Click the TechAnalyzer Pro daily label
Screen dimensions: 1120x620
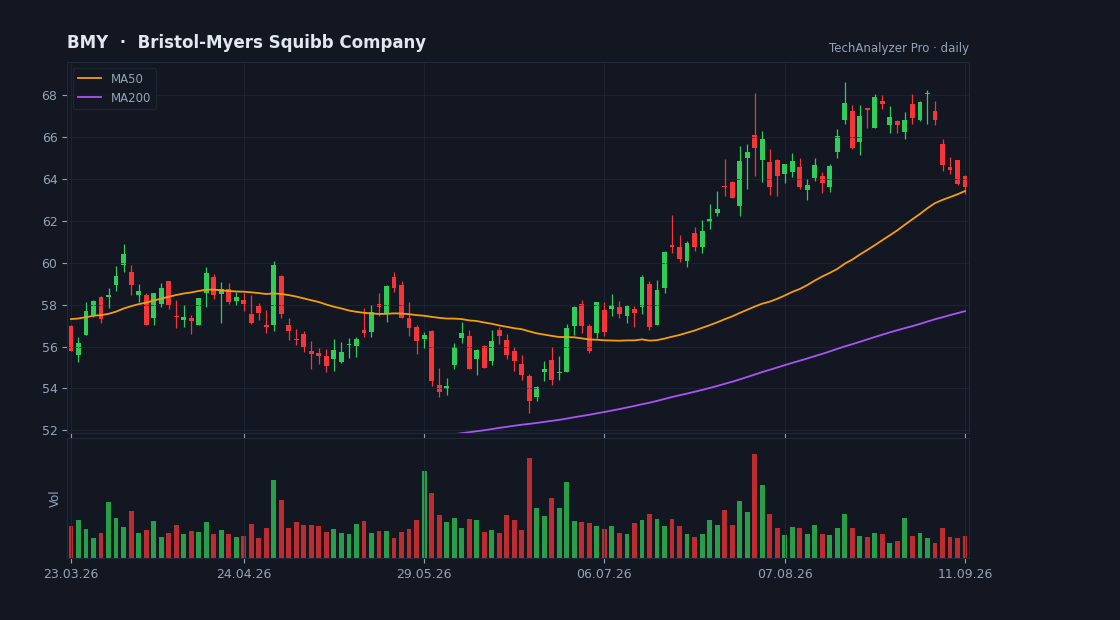(x=899, y=48)
